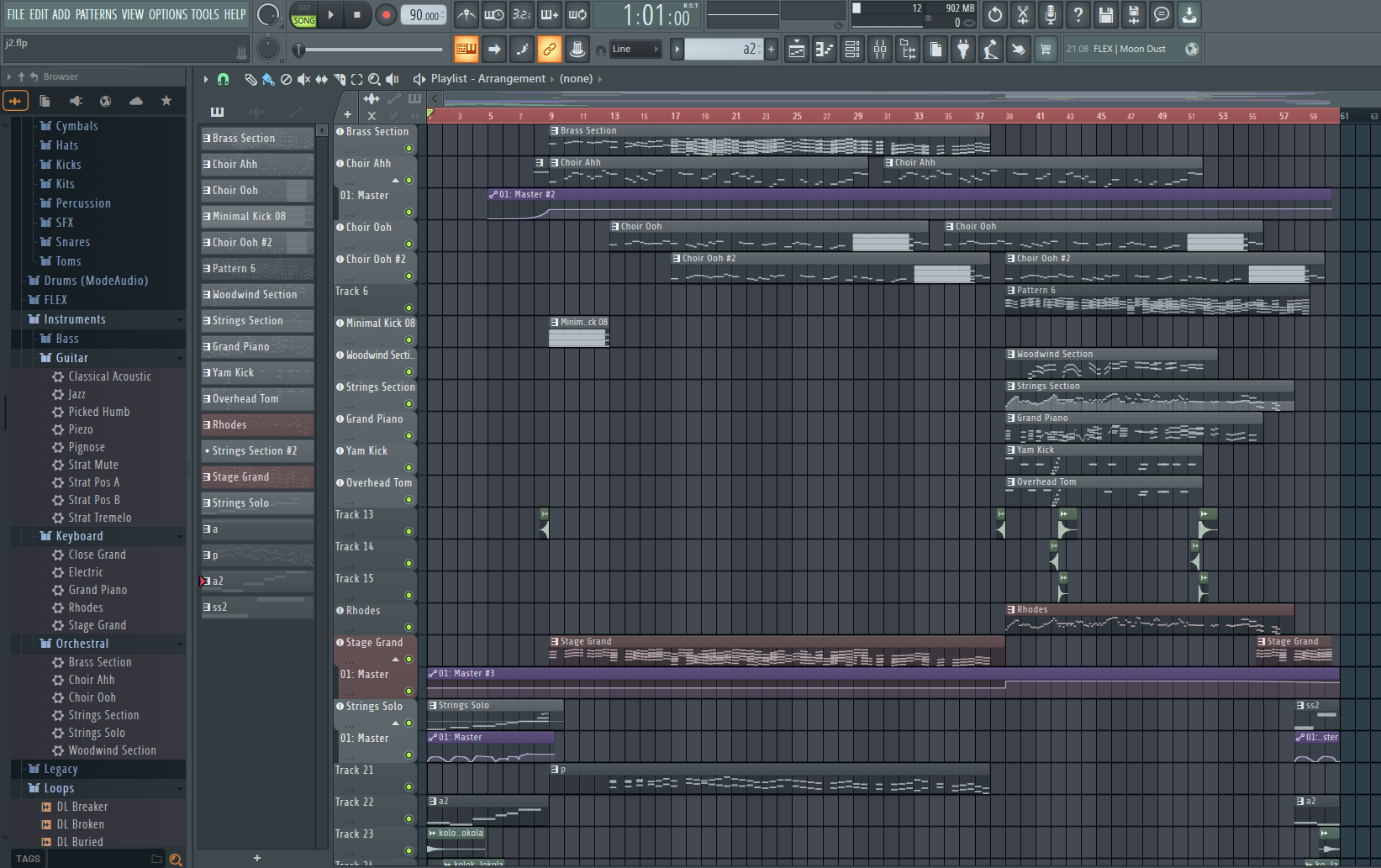Click the microphone recording icon
The height and width of the screenshot is (868, 1381).
click(x=1051, y=14)
